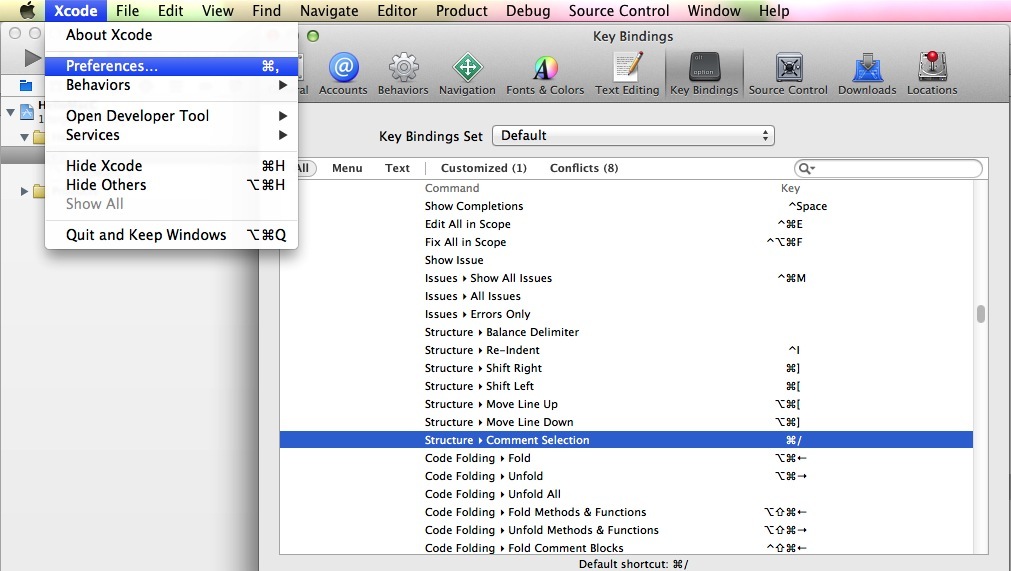Open the Accounts preferences pane
Viewport: 1011px width, 571px height.
coord(343,74)
